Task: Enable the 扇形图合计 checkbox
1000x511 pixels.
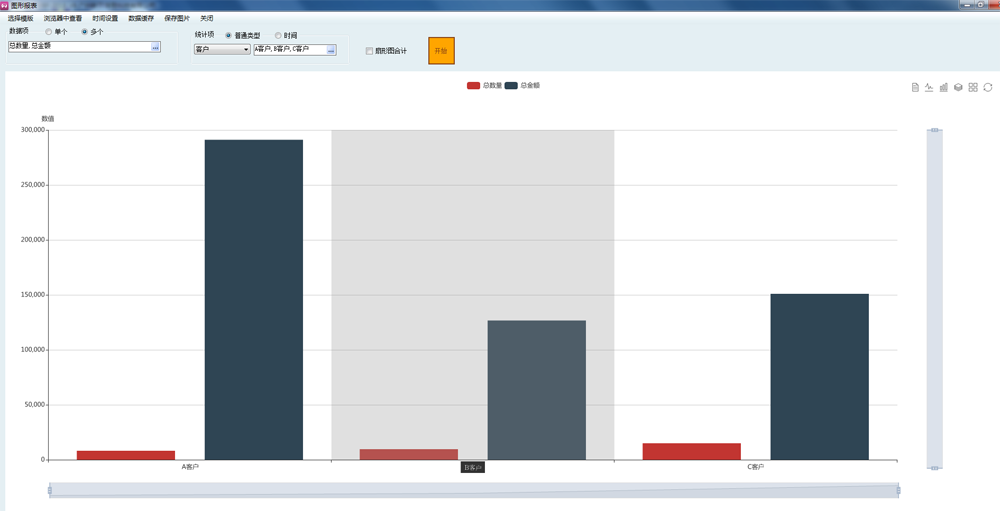Action: click(369, 51)
